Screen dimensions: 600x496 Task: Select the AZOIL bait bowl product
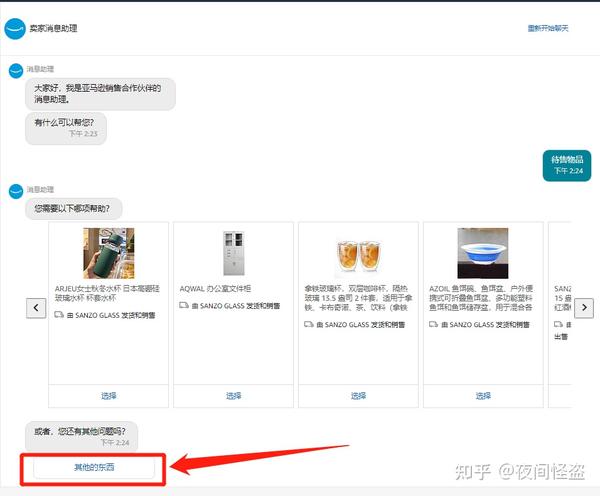(483, 396)
